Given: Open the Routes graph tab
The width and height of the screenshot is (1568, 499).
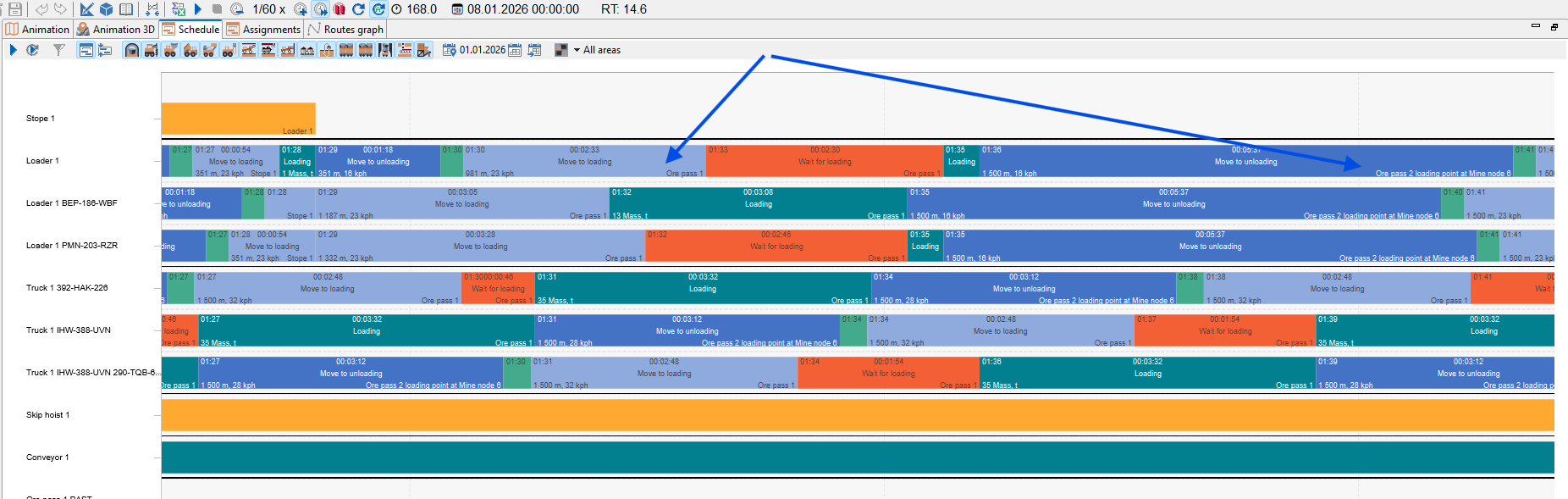Looking at the screenshot, I should click(x=345, y=29).
